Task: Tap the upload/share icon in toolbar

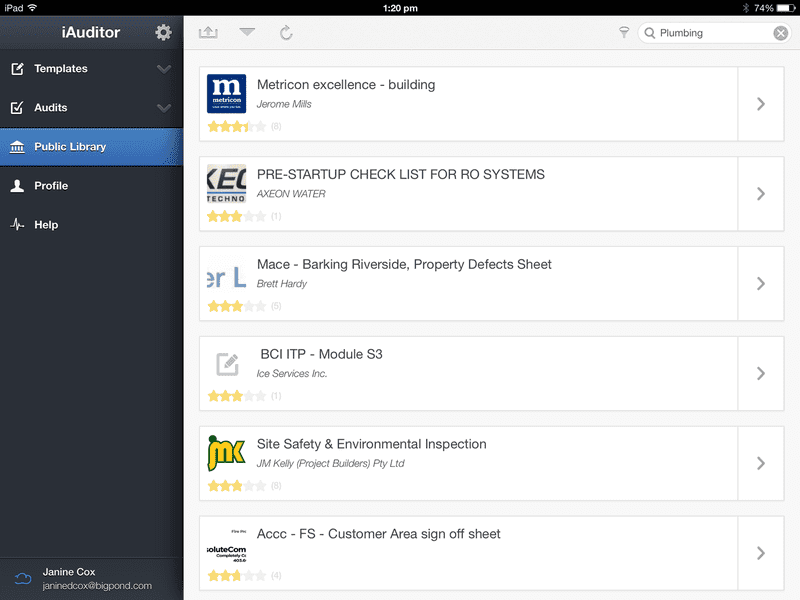Action: (x=208, y=33)
